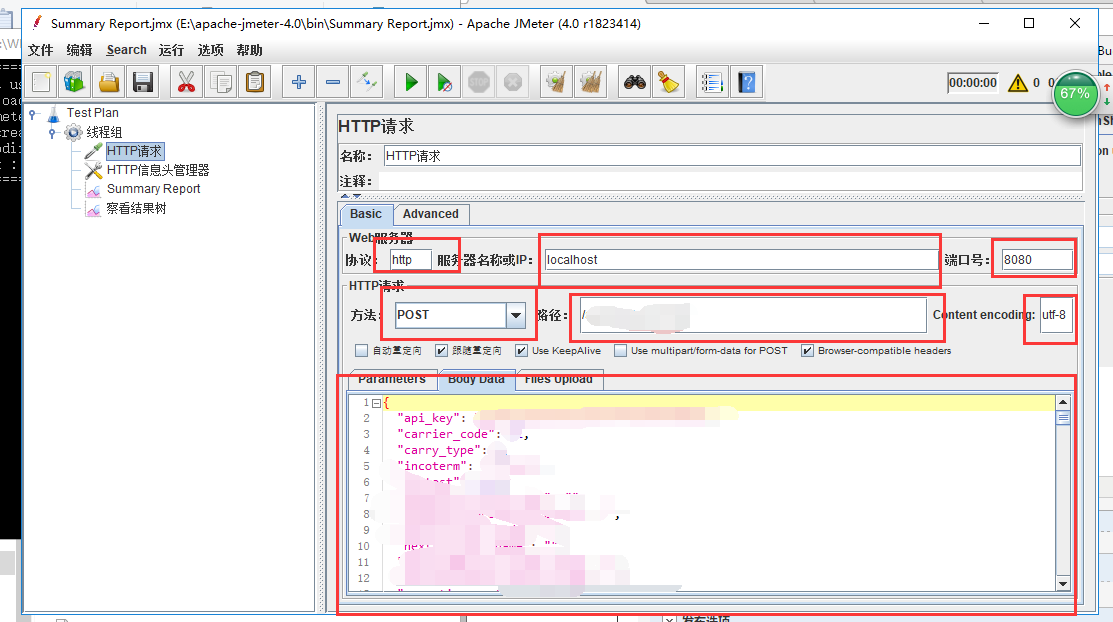This screenshot has height=622, width=1113.
Task: Click the 名称 field with HTTP请求
Action: 733,156
